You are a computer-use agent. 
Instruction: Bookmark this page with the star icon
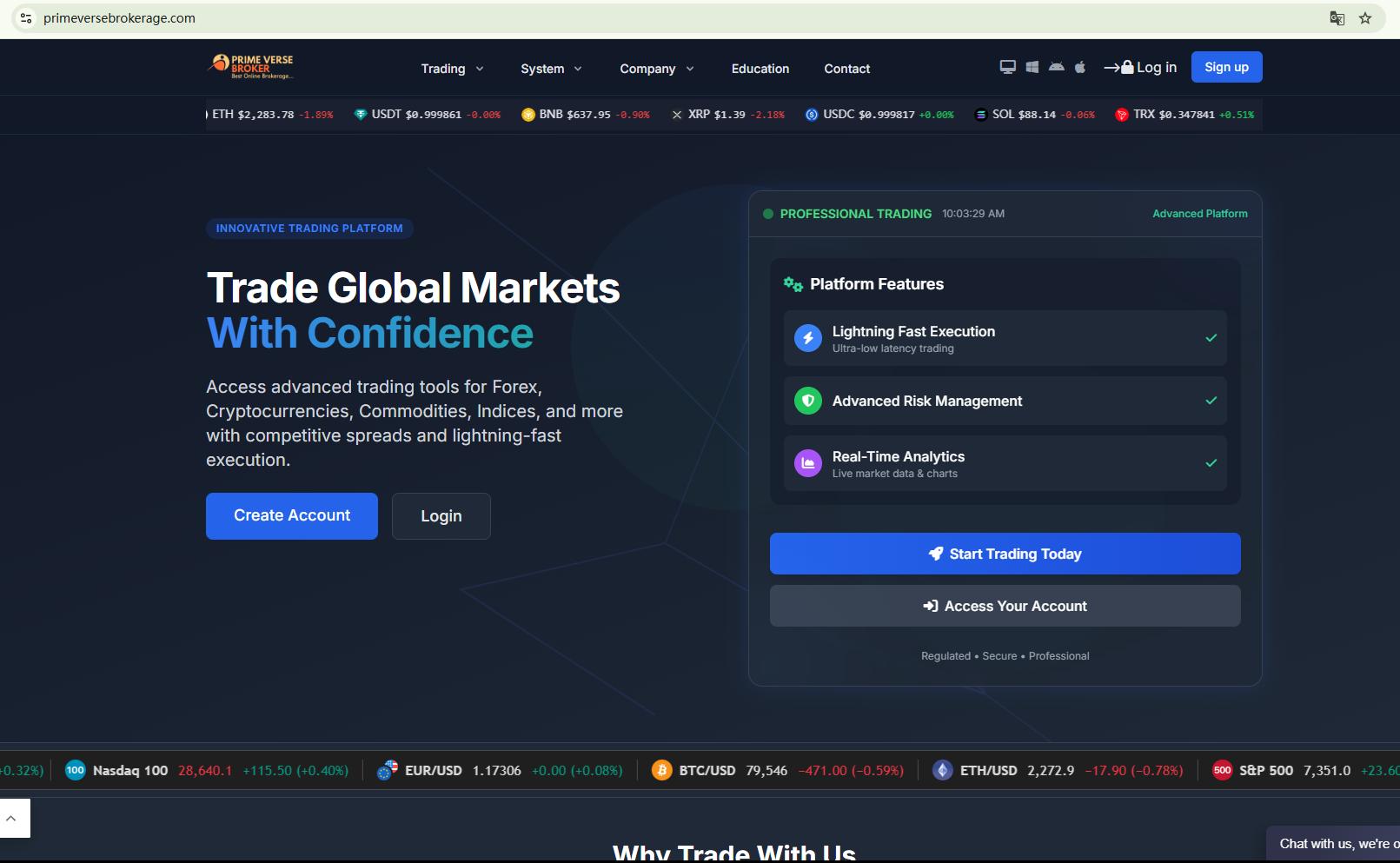click(1365, 18)
